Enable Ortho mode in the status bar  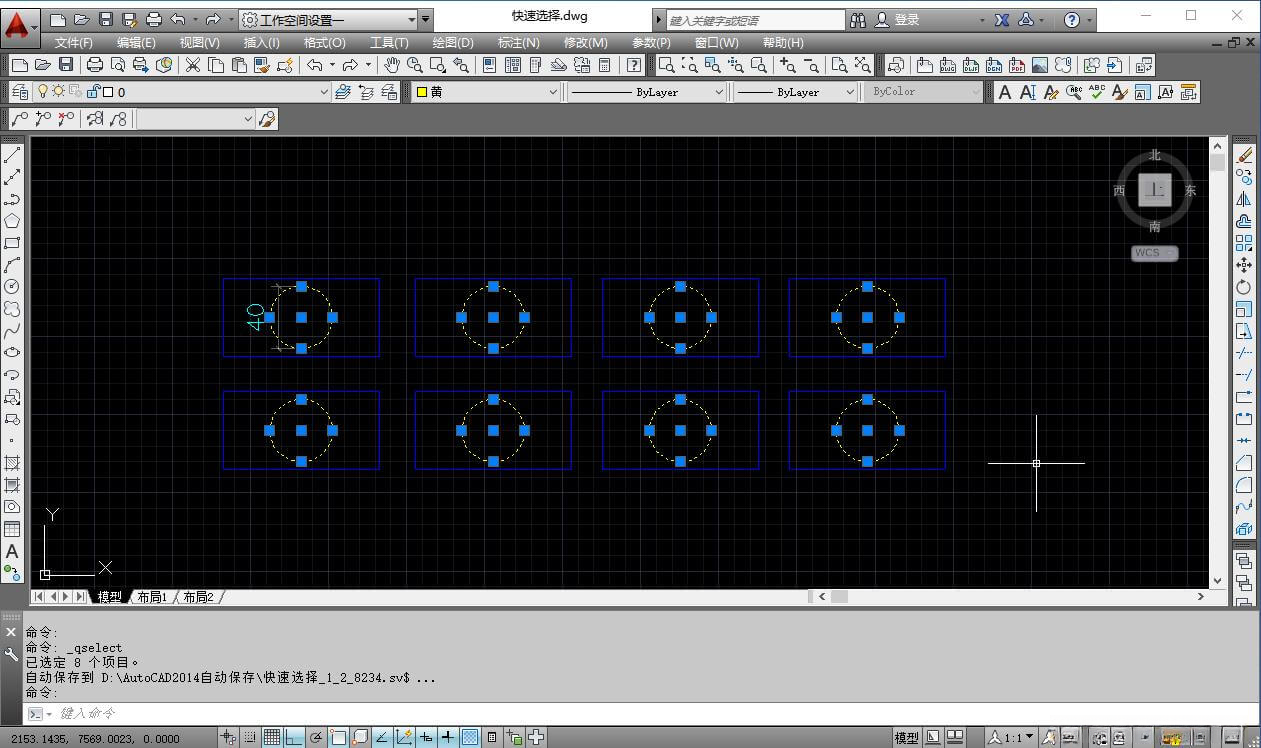pyautogui.click(x=293, y=739)
